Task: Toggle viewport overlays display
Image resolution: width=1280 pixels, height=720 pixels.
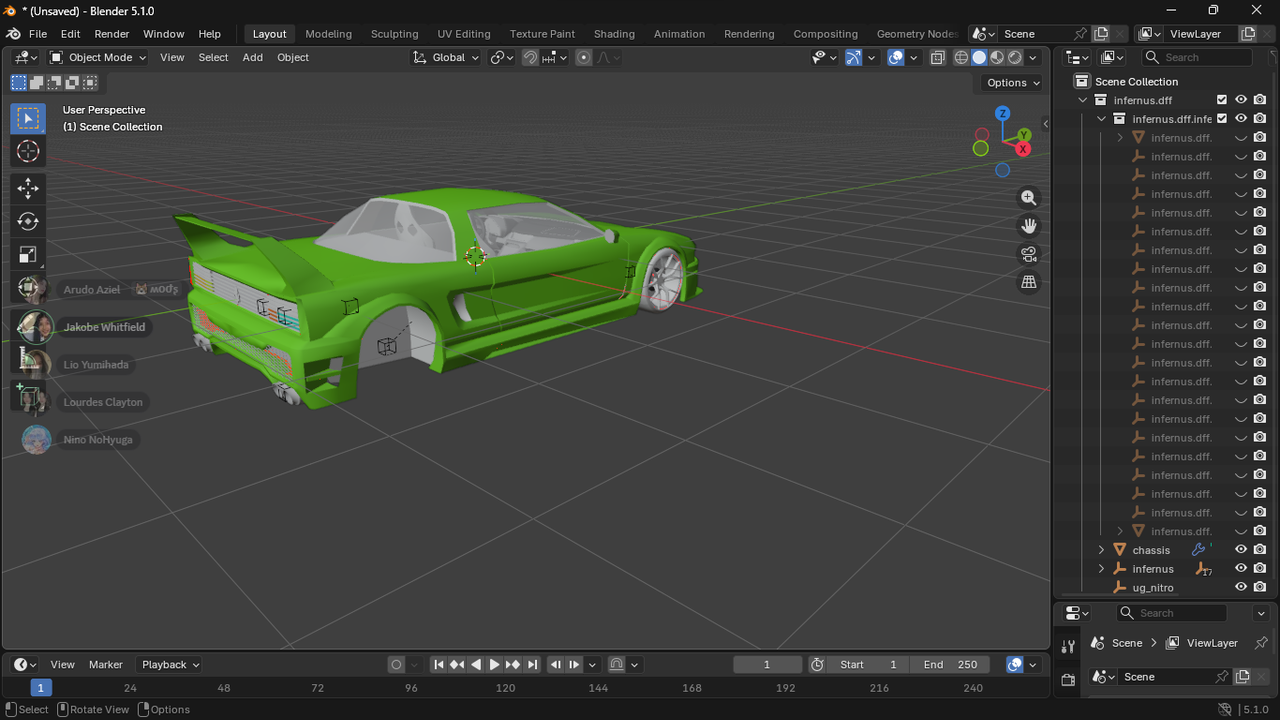Action: 896,57
